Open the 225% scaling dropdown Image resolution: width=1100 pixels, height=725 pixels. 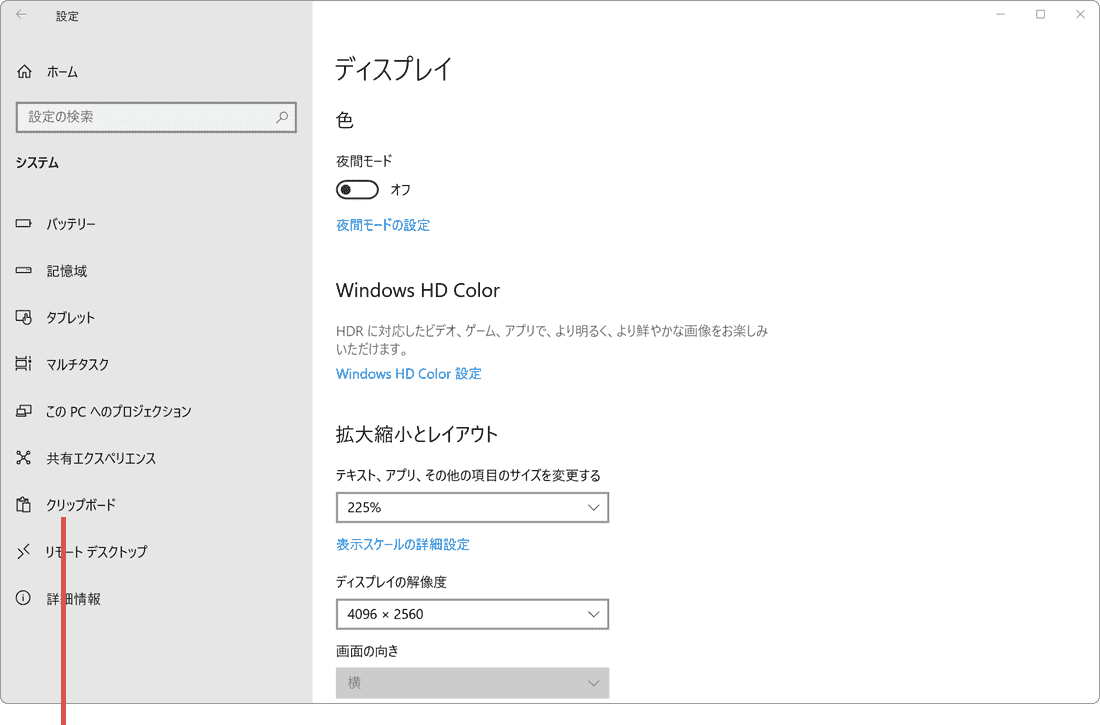pyautogui.click(x=472, y=507)
